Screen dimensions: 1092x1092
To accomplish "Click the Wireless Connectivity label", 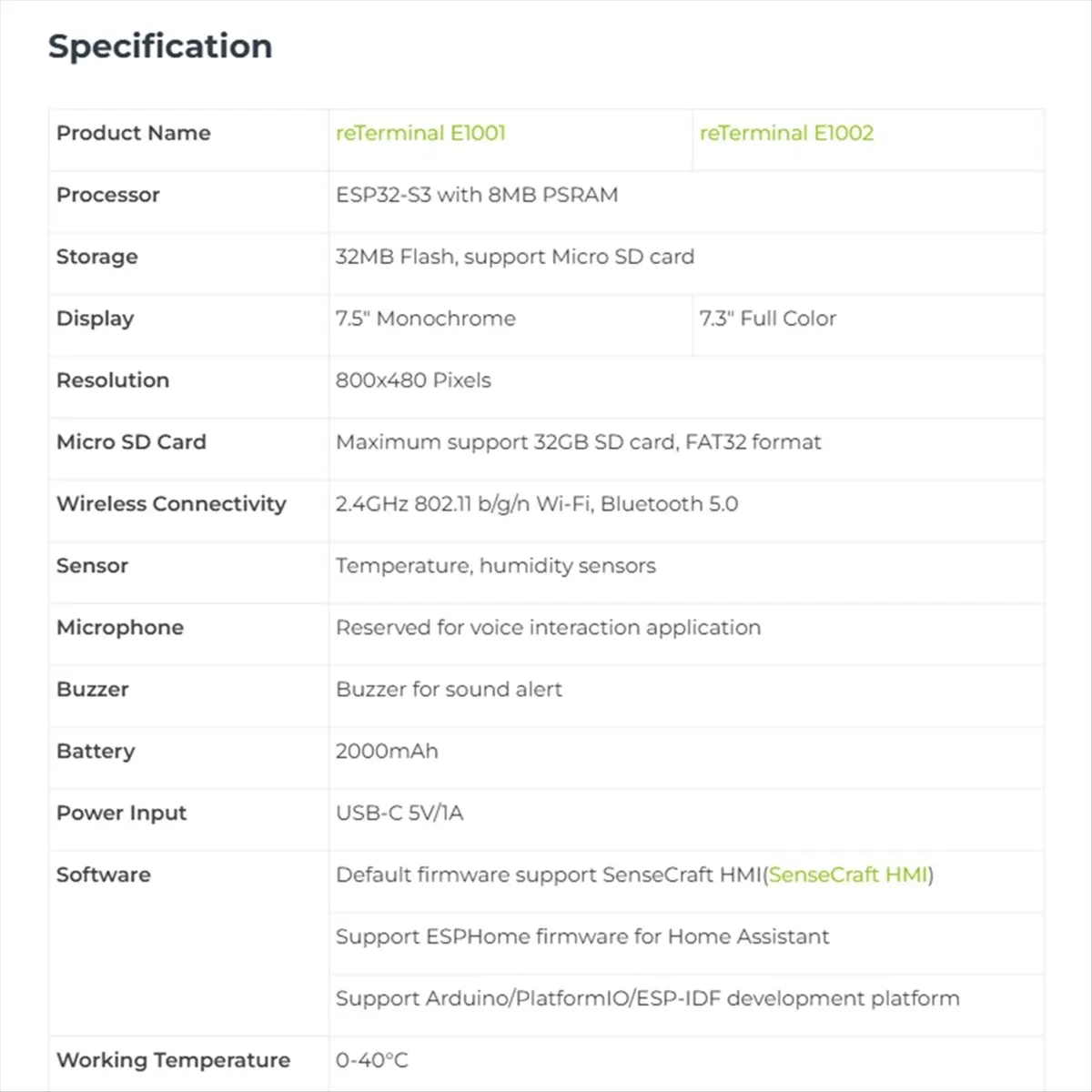I will [x=171, y=504].
